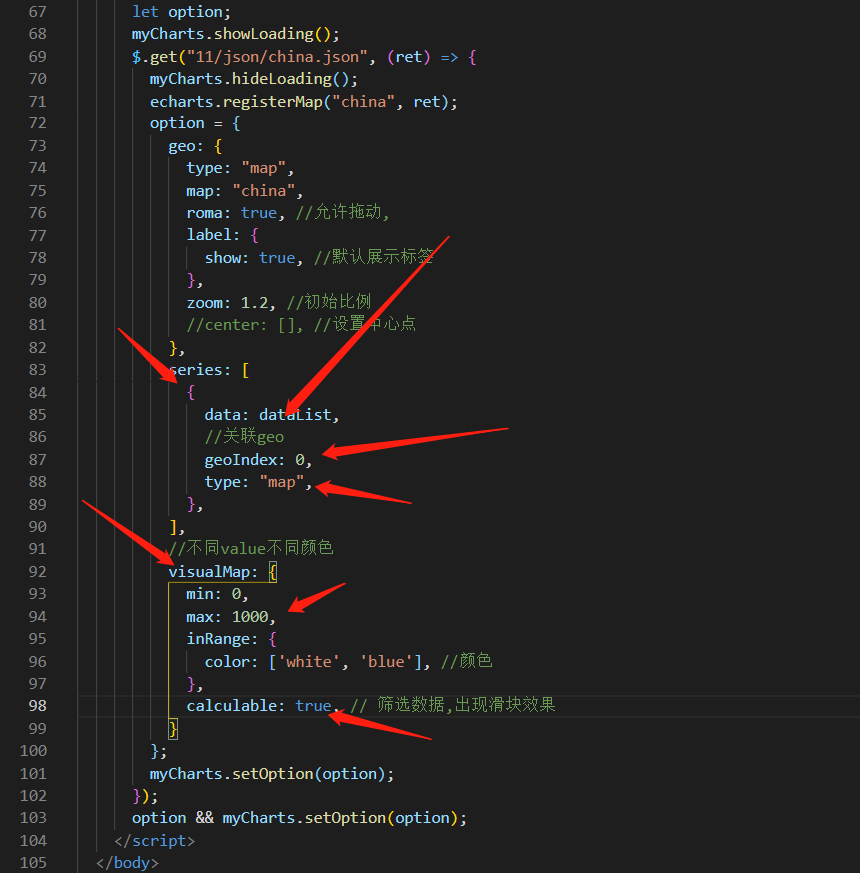This screenshot has height=873, width=860.
Task: Click the comment //初始比例
Action: coord(328,302)
